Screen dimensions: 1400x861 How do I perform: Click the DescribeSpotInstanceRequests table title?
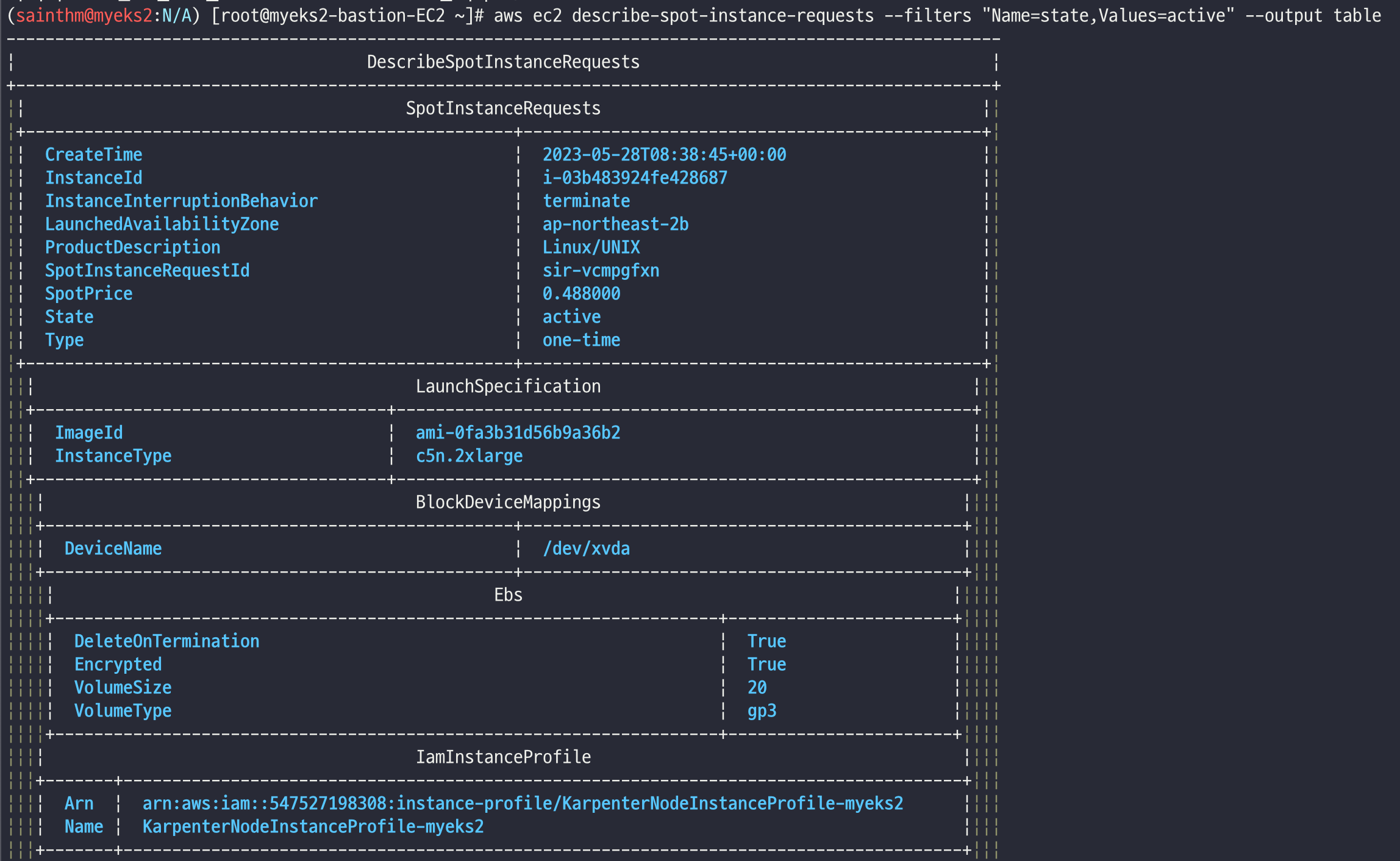tap(503, 62)
